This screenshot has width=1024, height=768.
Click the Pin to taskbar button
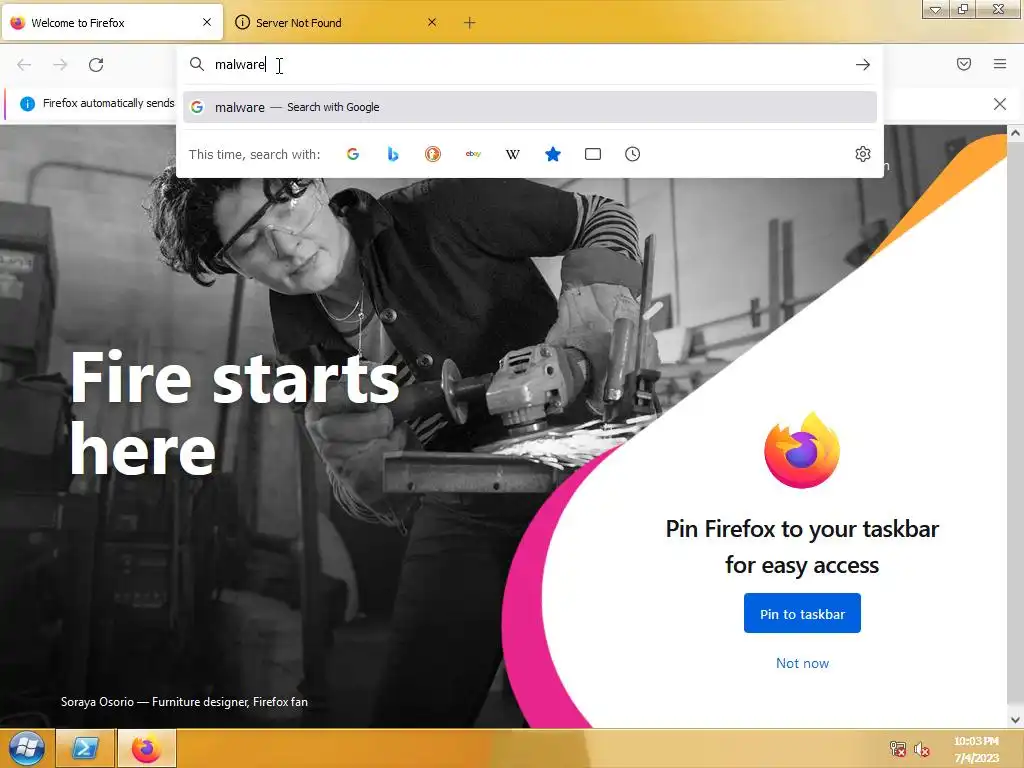tap(802, 613)
